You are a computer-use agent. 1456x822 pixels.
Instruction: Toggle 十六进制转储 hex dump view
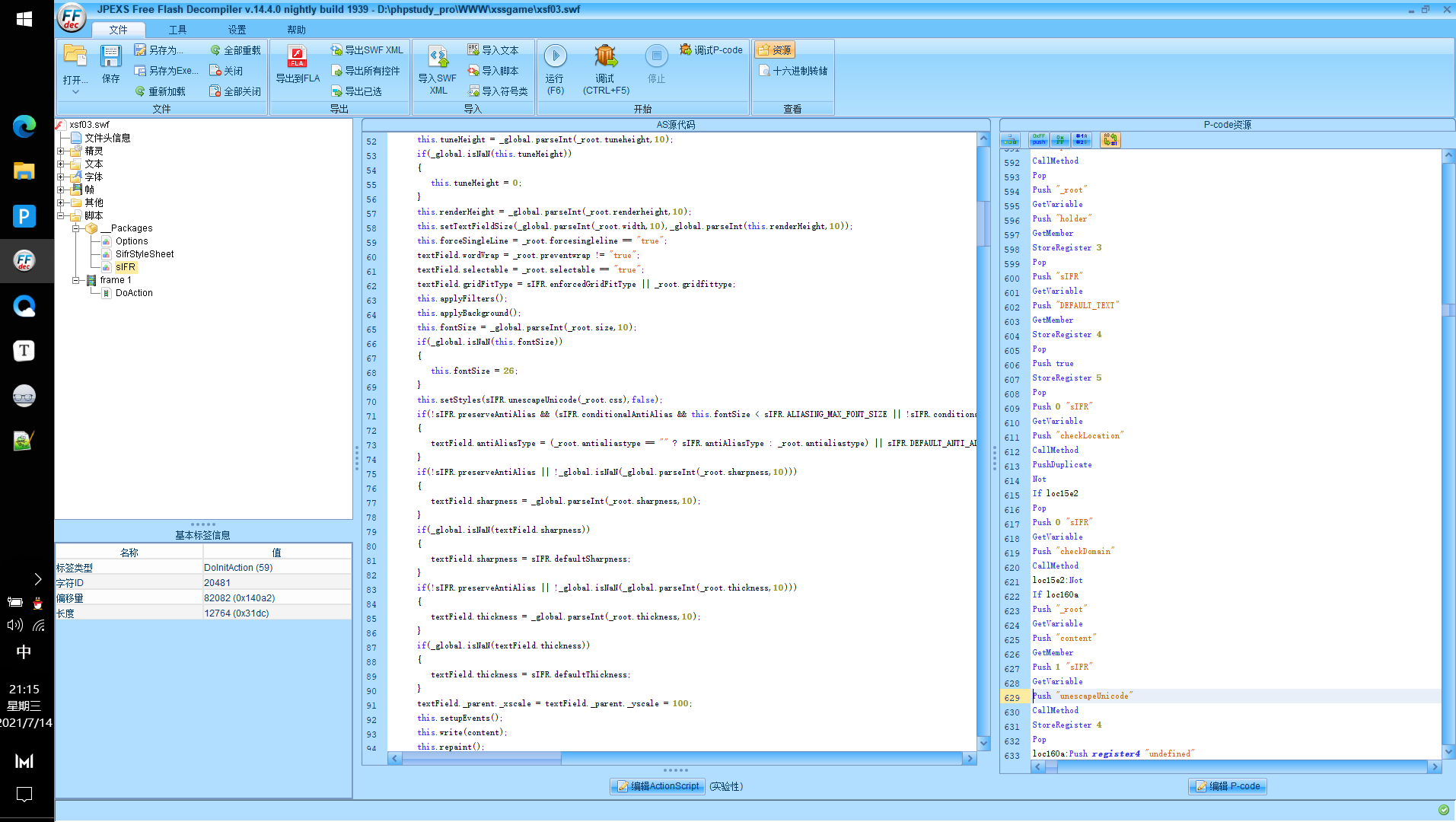(794, 71)
